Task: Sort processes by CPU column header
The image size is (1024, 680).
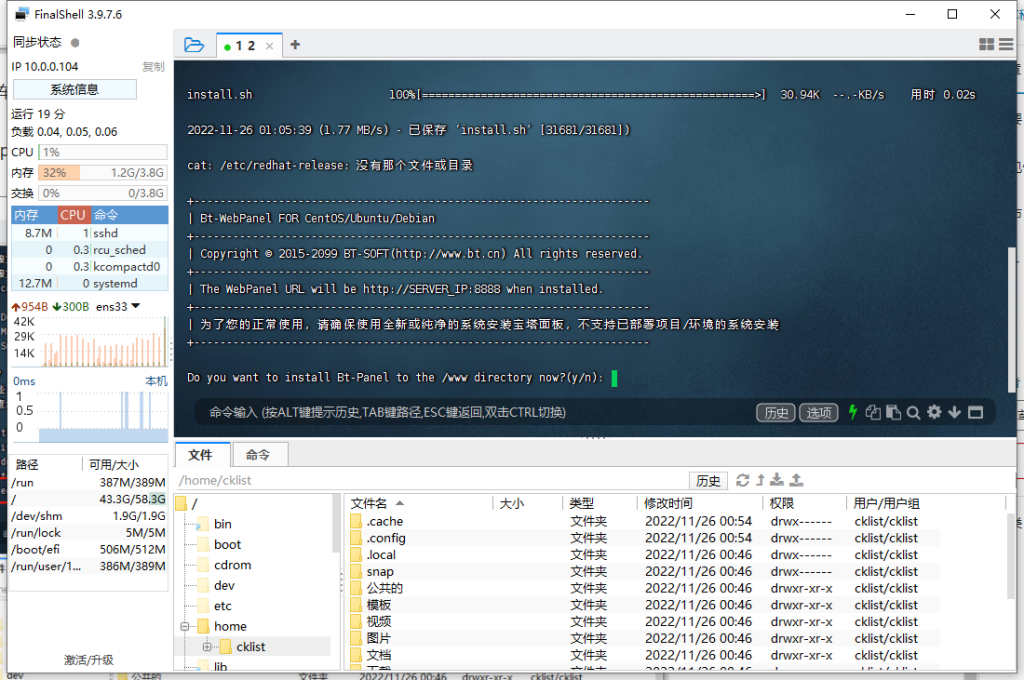Action: coord(73,215)
